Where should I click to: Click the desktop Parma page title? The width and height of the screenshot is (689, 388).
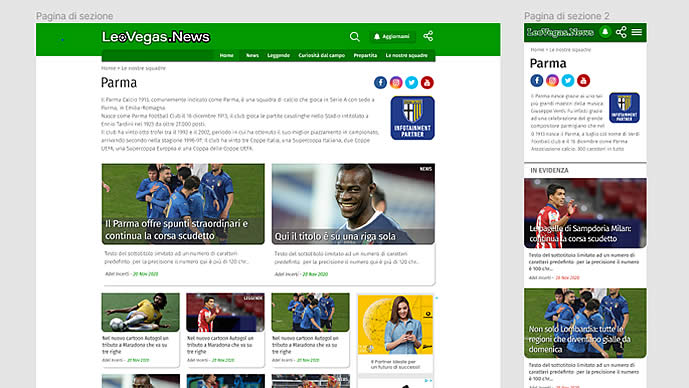coord(119,83)
